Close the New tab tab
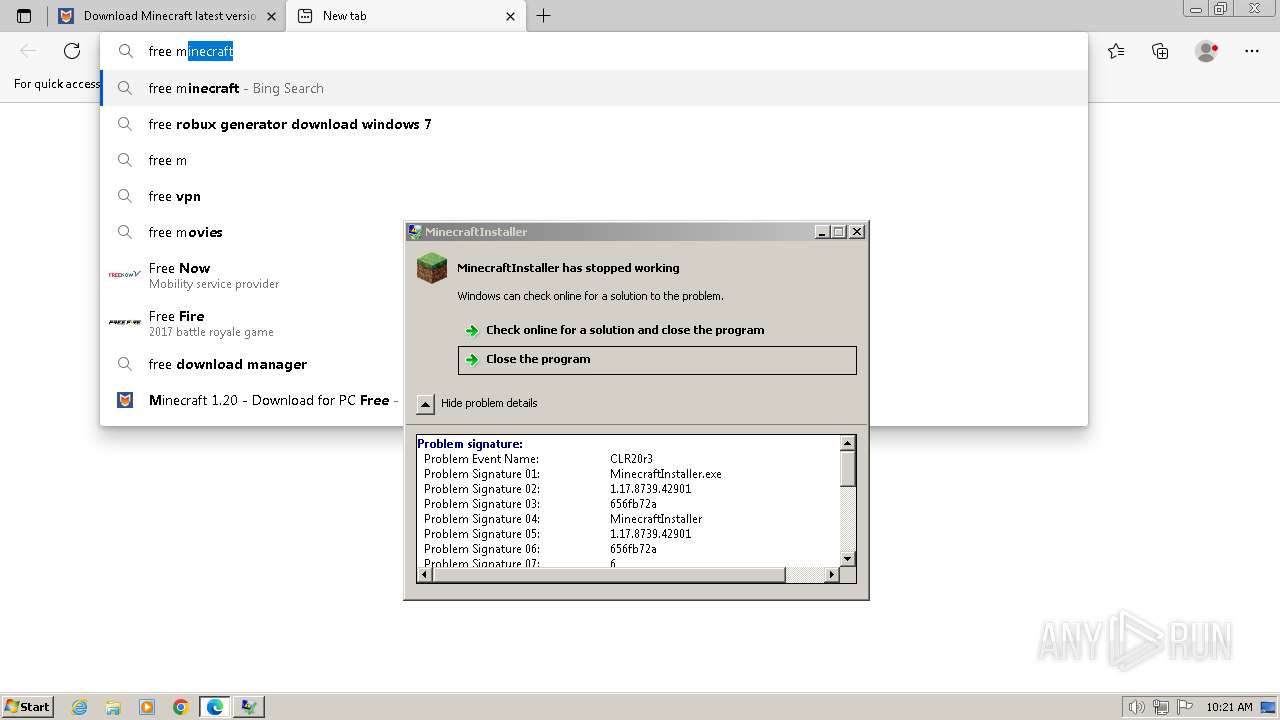This screenshot has height=720, width=1280. pos(511,16)
